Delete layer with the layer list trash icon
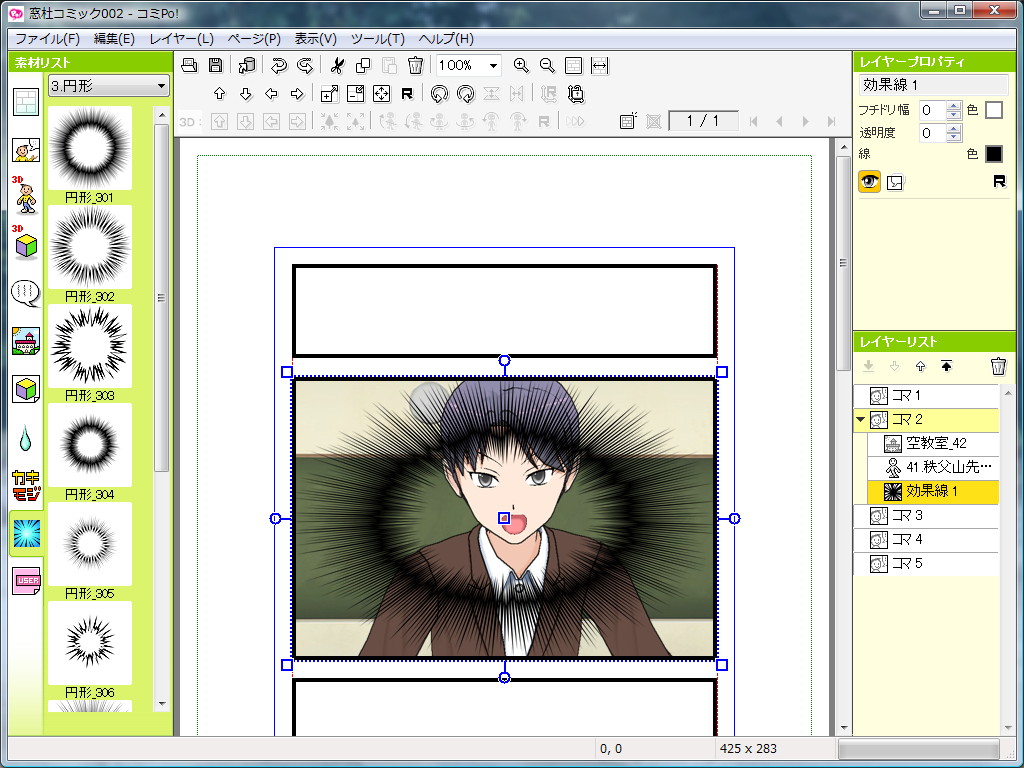Viewport: 1024px width, 768px height. tap(998, 366)
